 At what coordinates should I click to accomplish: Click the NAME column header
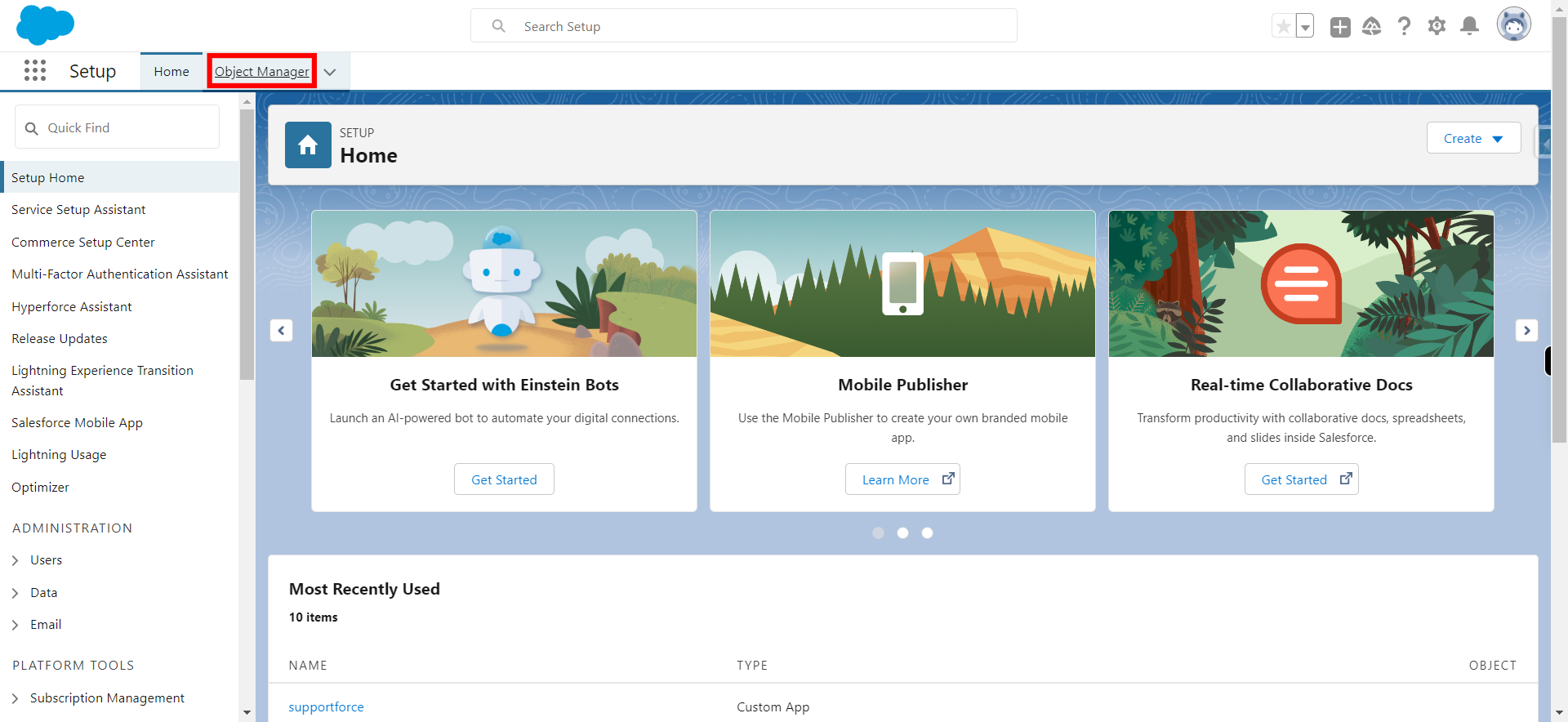pyautogui.click(x=308, y=666)
